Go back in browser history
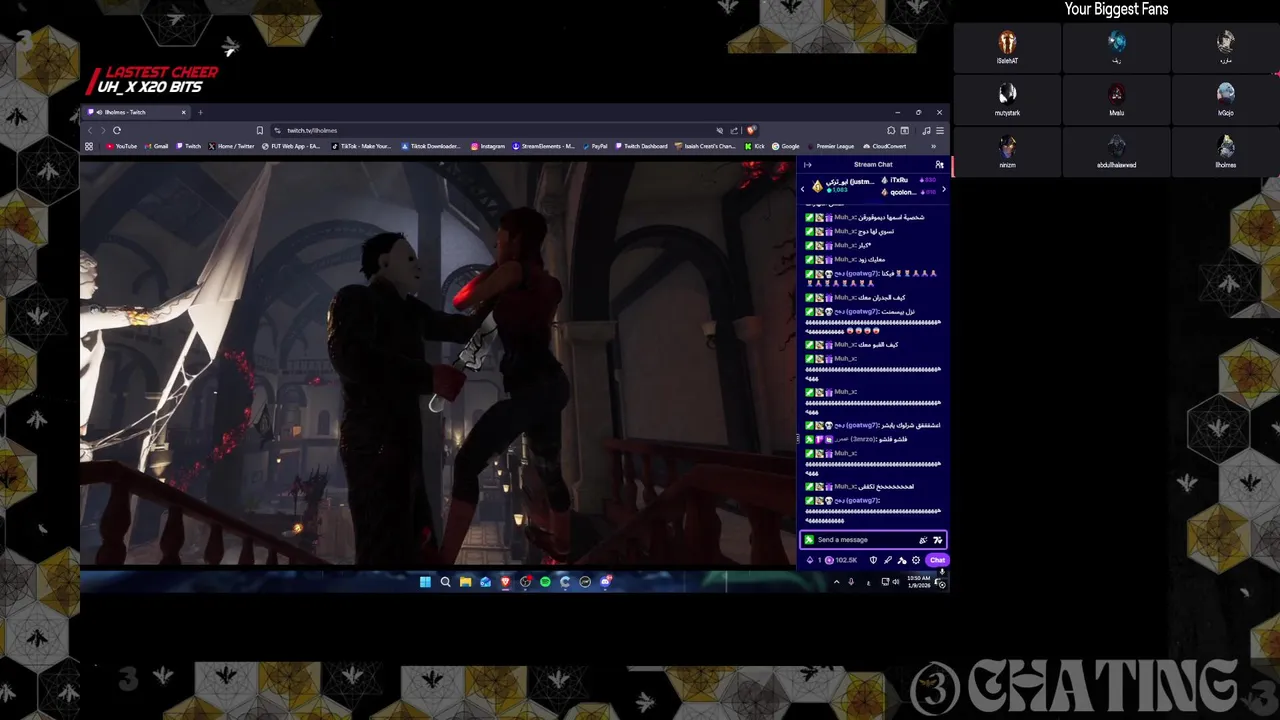The height and width of the screenshot is (720, 1280). [x=90, y=130]
